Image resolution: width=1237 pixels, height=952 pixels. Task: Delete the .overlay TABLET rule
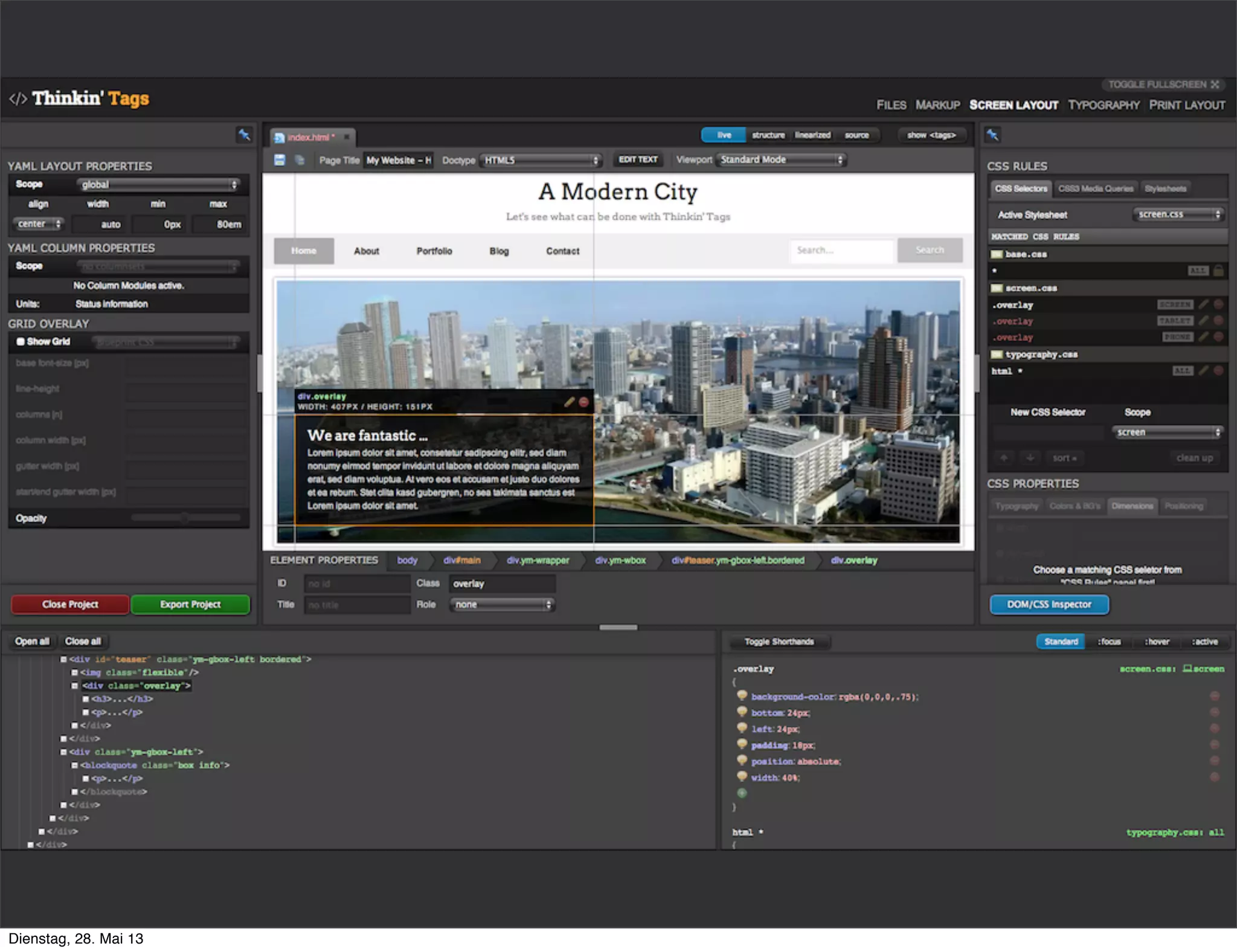tap(1218, 321)
